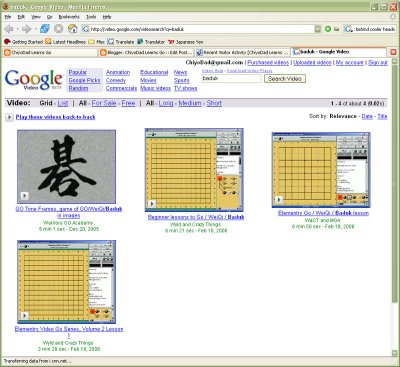Reload the page with the refresh icon
Screen dimensions: 400x367
tap(45, 29)
